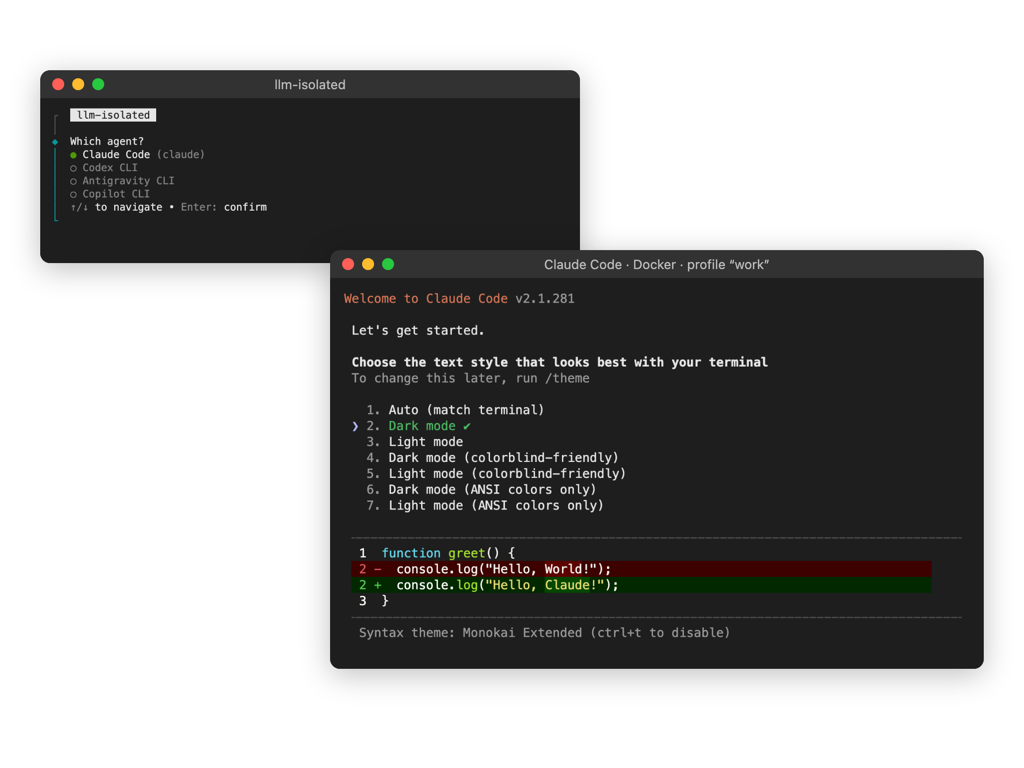The image size is (1024, 768).
Task: Pick Dark mode (ANSI colors only)
Action: (481, 490)
